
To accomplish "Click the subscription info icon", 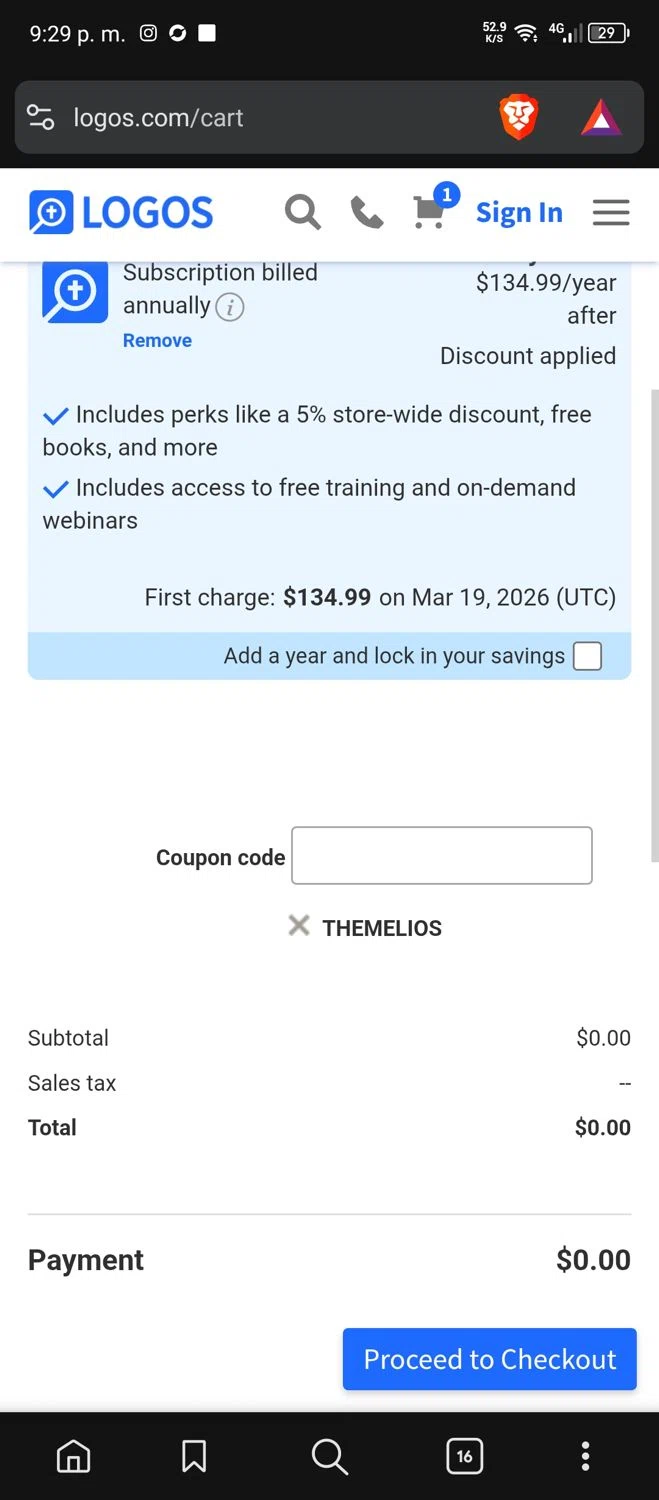I will 230,307.
